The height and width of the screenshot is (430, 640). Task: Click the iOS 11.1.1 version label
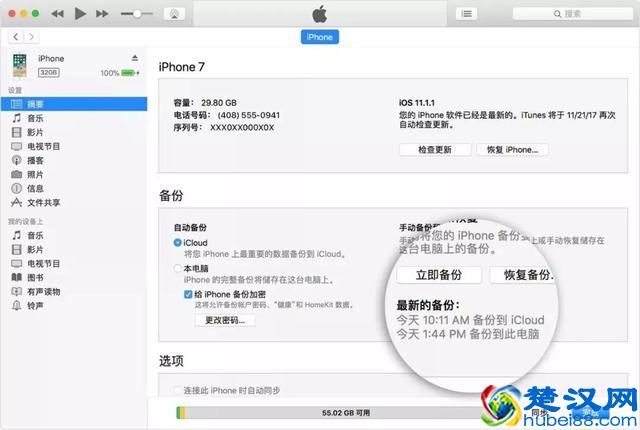tap(417, 103)
